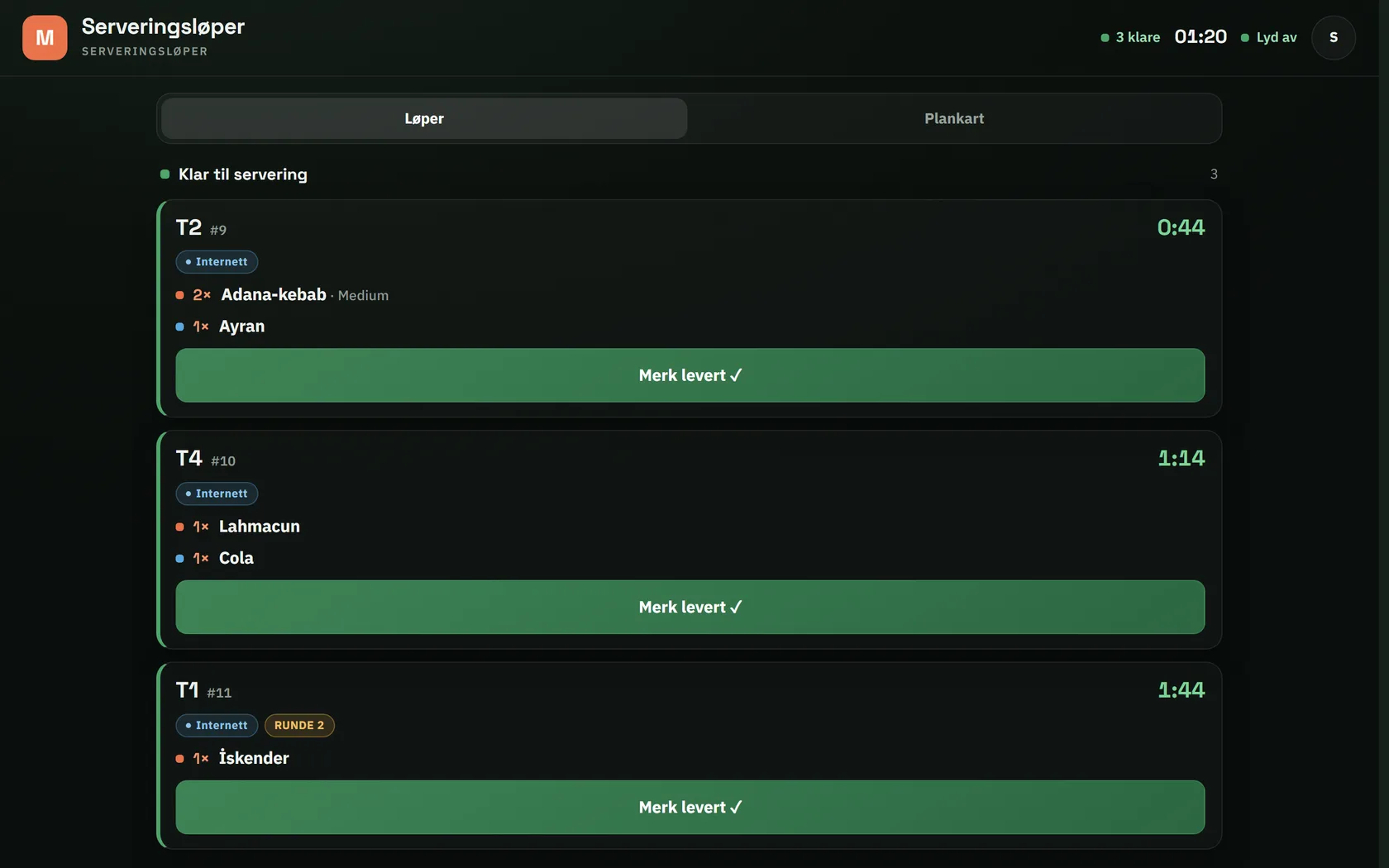
Task: Click the 3 klare status indicator
Action: pyautogui.click(x=1130, y=37)
